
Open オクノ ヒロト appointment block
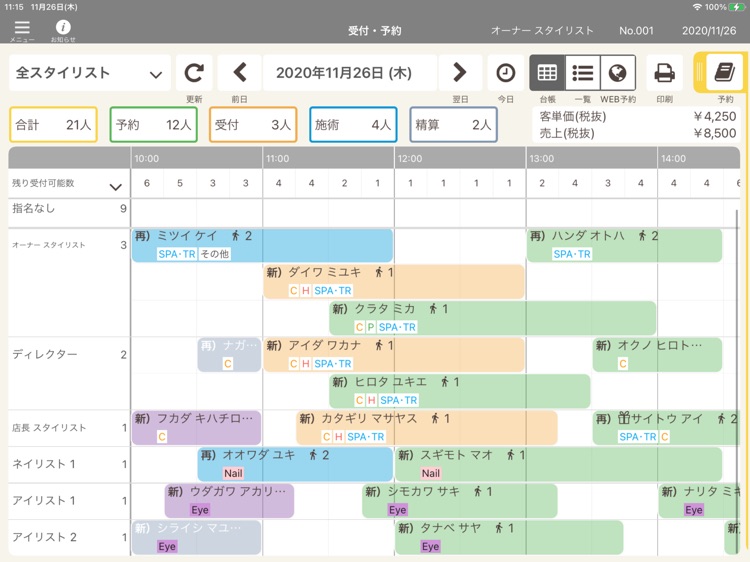click(657, 354)
